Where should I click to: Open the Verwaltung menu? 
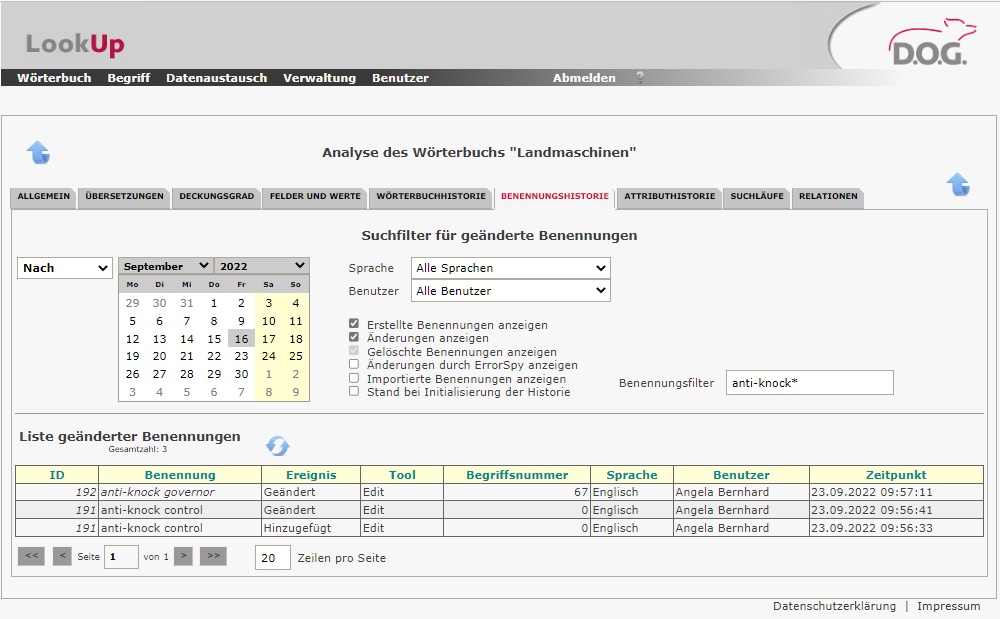click(319, 78)
